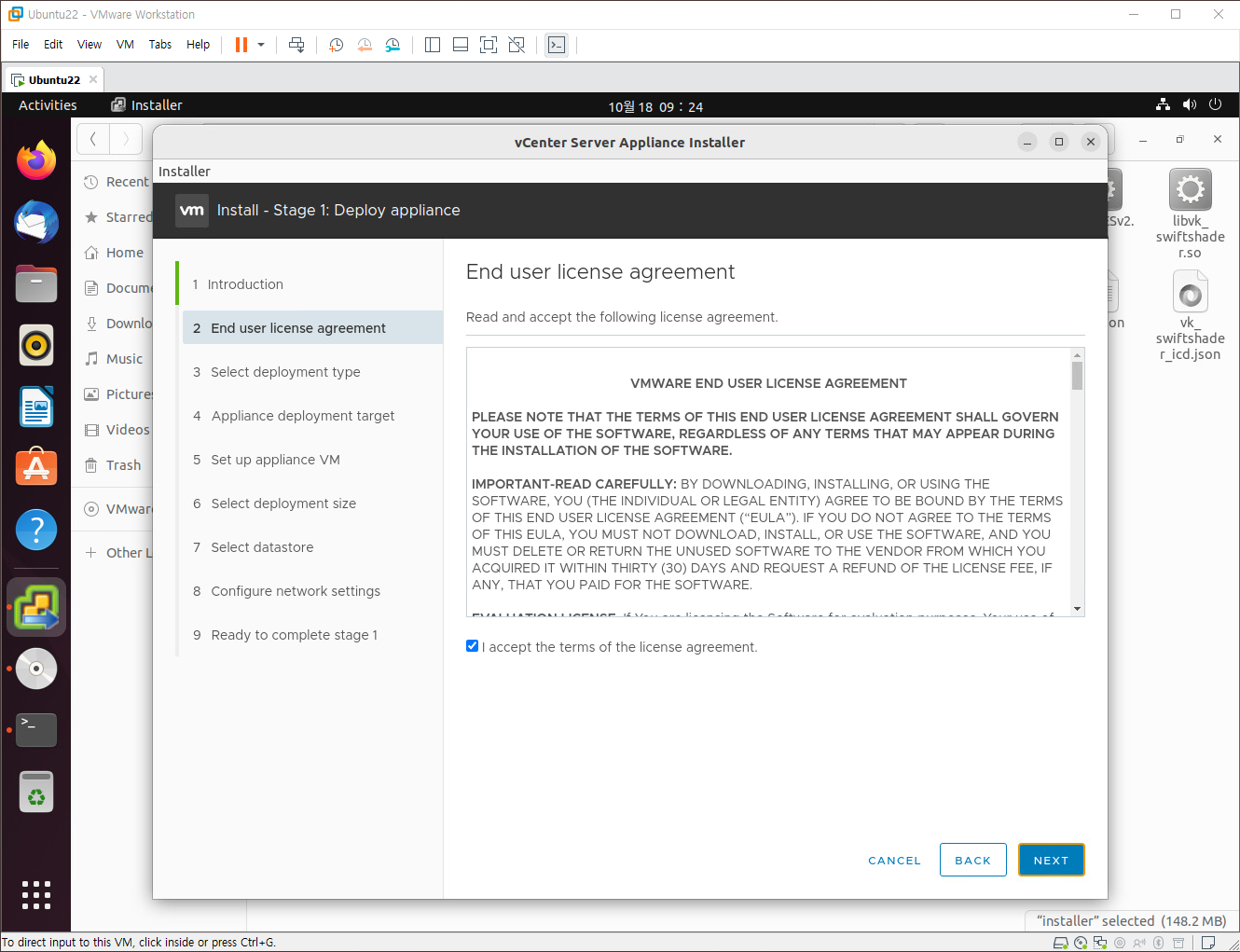Open the VM menu

[x=125, y=45]
